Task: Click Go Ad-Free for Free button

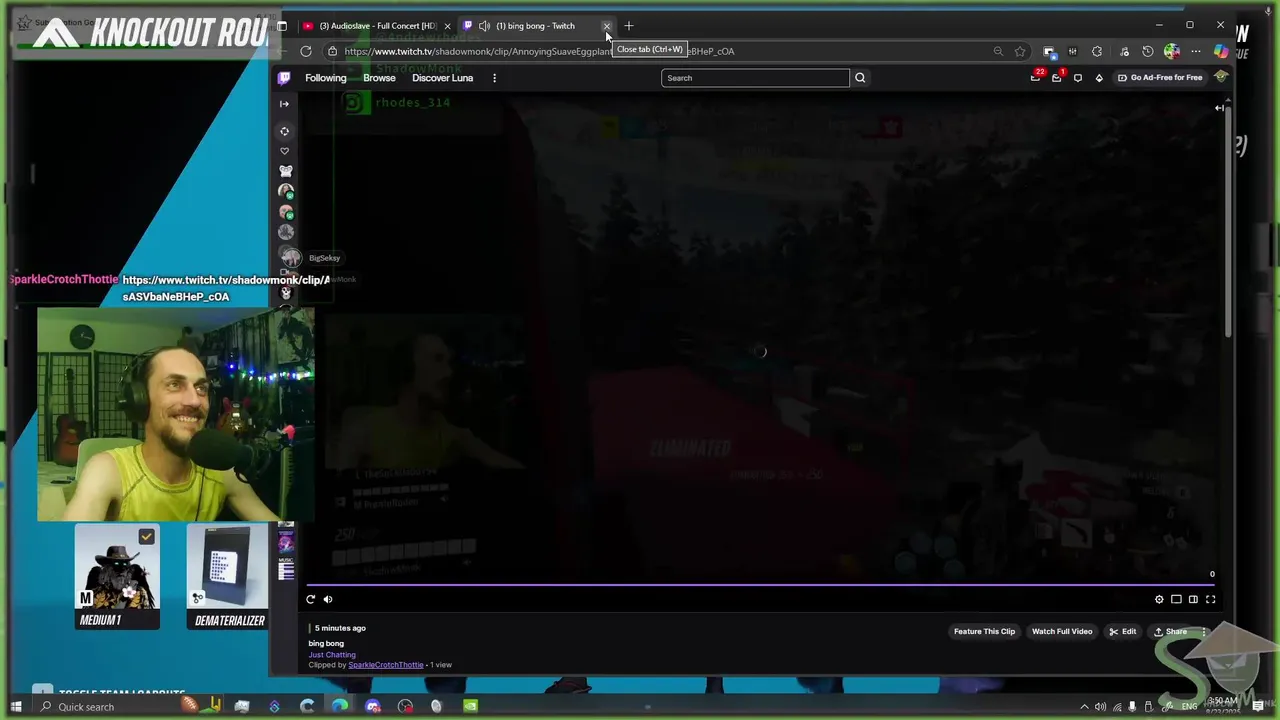Action: click(1160, 78)
